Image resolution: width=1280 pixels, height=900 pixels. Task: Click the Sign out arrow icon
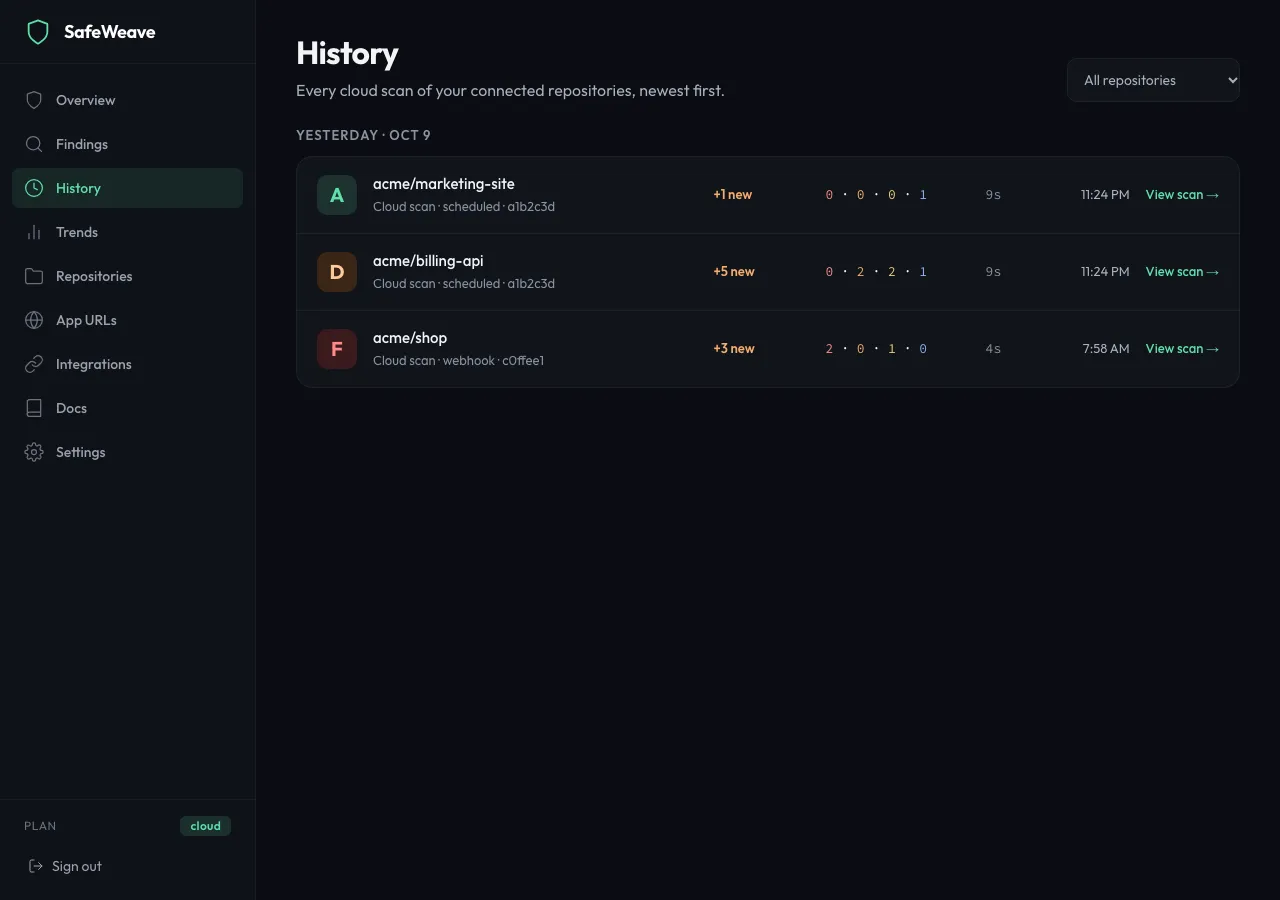click(x=36, y=866)
